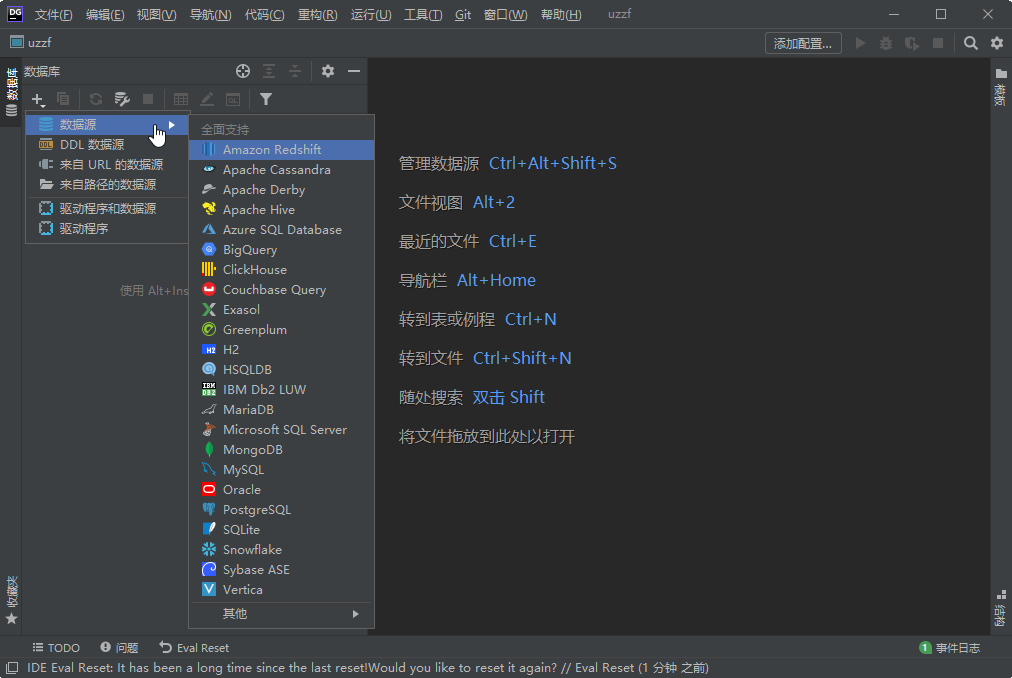
Task: Choose MongoDB data source
Action: click(x=281, y=450)
